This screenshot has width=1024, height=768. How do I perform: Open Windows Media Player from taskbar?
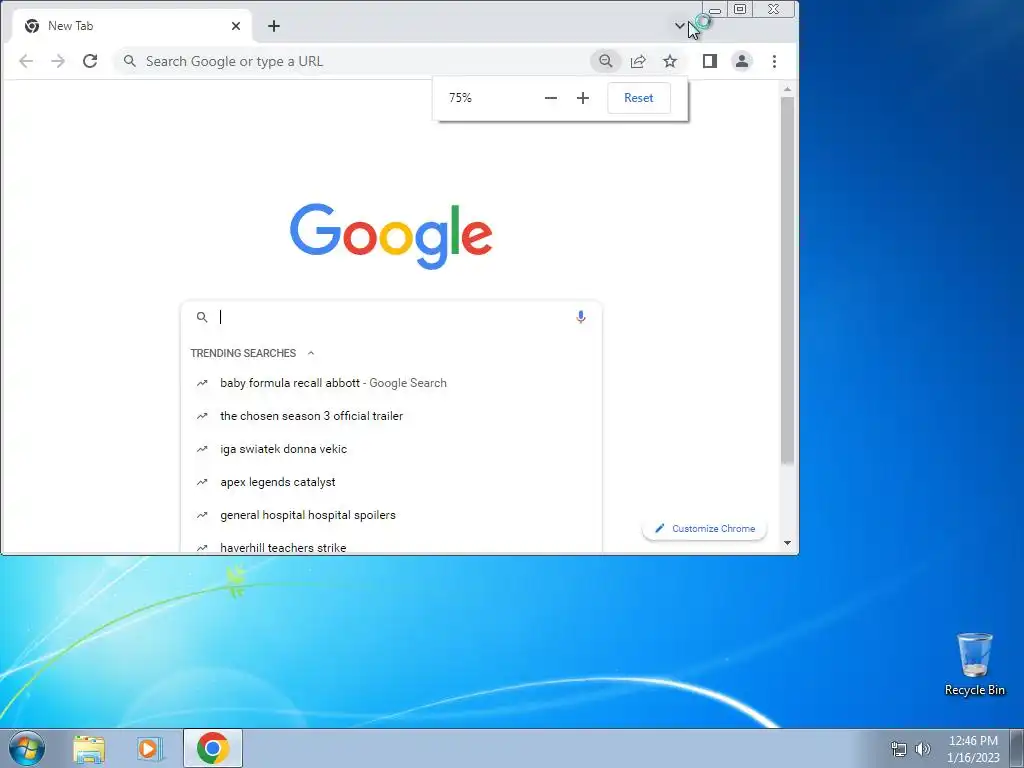(150, 748)
